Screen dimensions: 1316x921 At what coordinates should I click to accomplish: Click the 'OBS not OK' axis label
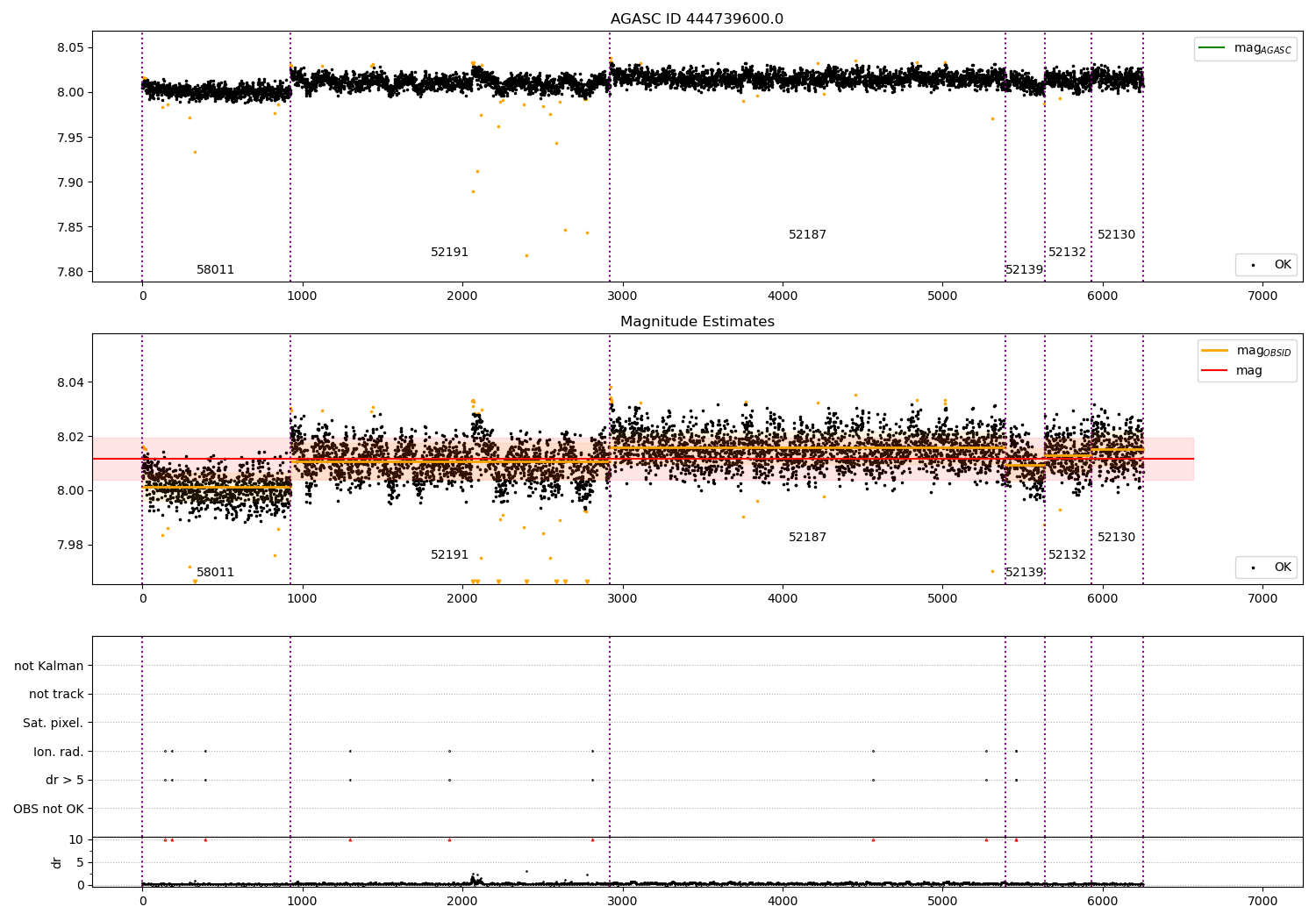48,809
